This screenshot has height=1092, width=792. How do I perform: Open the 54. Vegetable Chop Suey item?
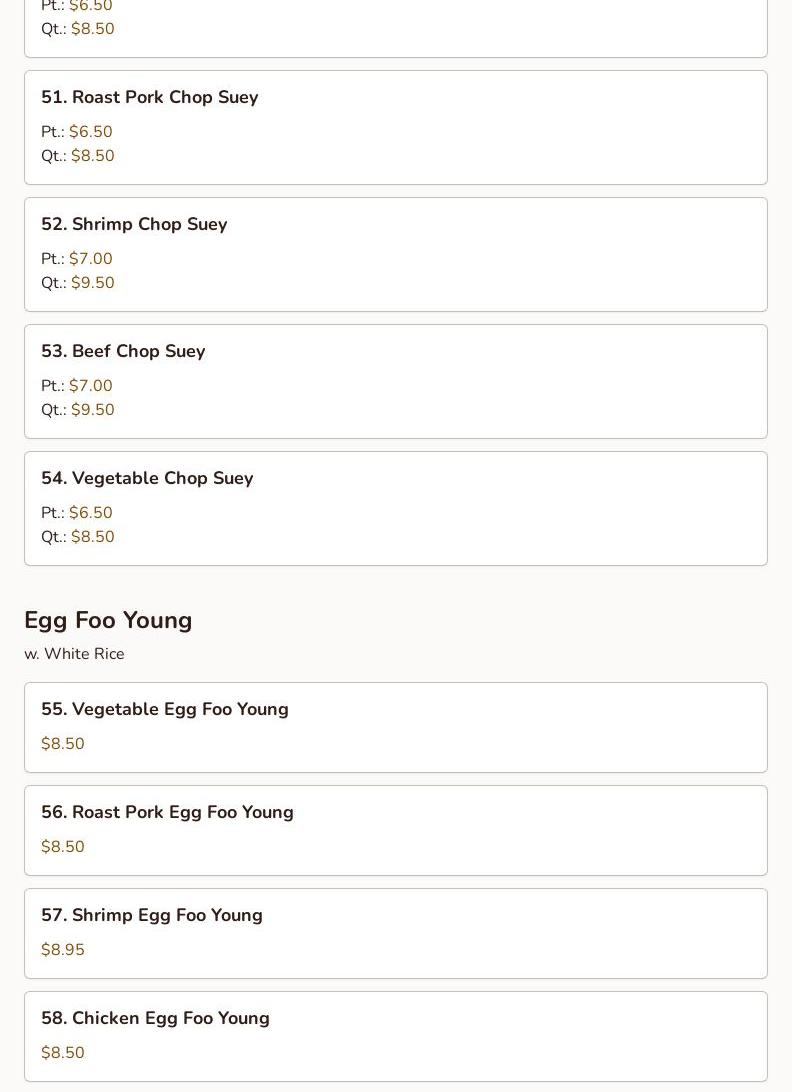point(147,479)
